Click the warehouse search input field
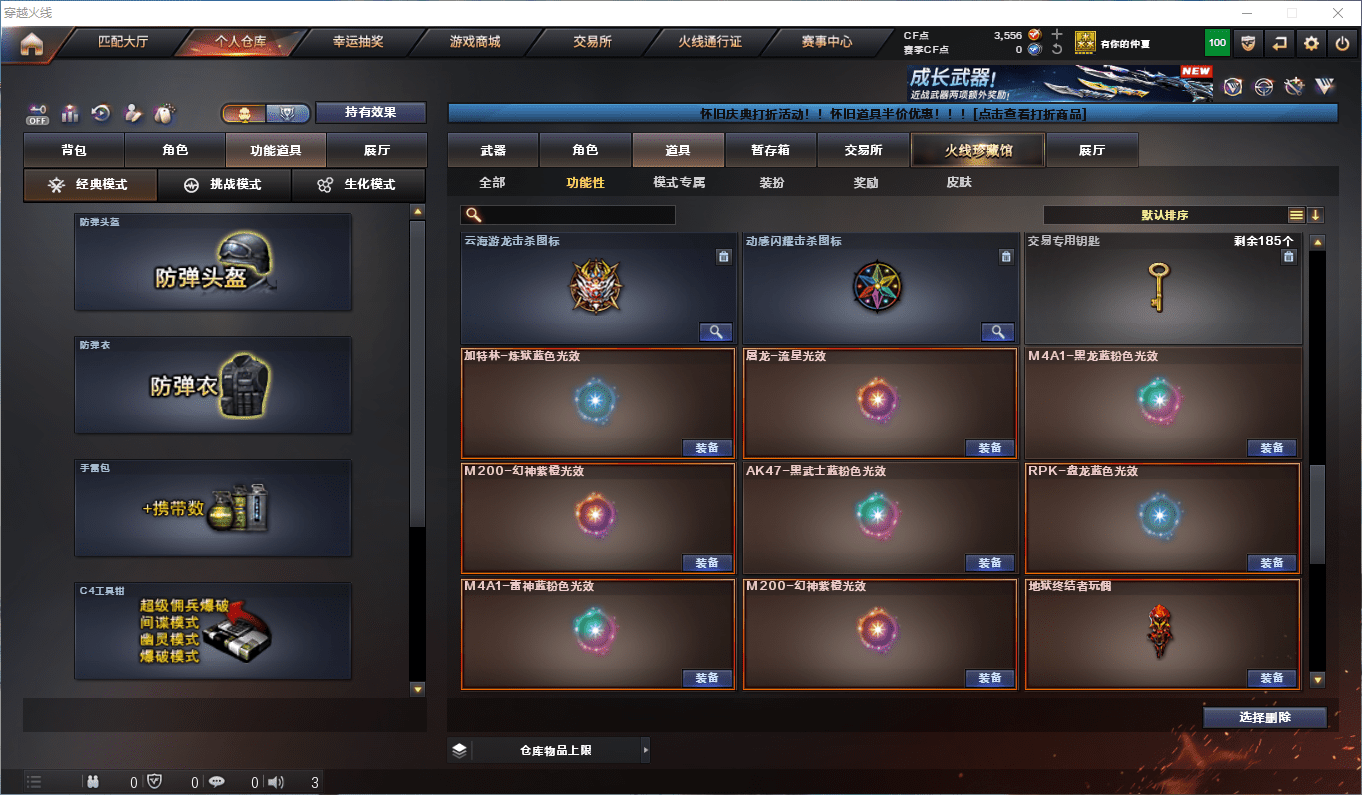The width and height of the screenshot is (1362, 795). tap(568, 215)
